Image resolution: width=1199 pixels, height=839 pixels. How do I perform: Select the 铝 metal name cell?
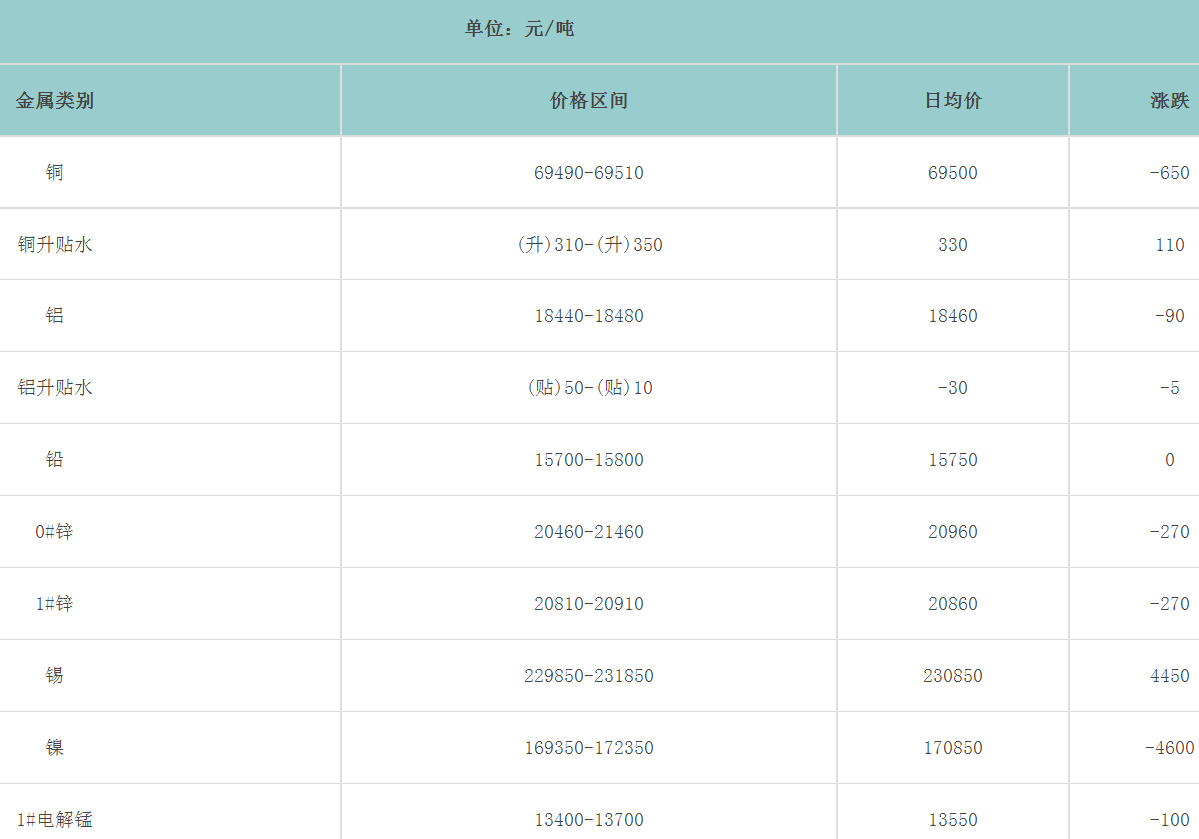pos(55,316)
